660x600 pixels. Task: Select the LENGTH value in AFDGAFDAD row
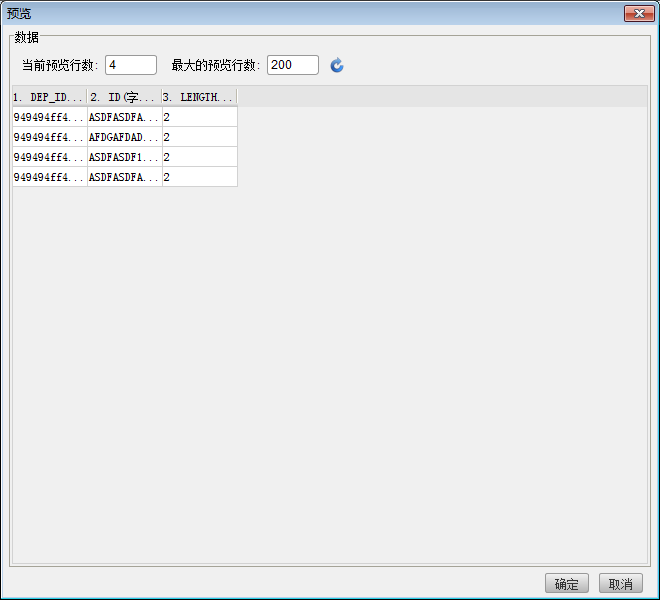199,137
